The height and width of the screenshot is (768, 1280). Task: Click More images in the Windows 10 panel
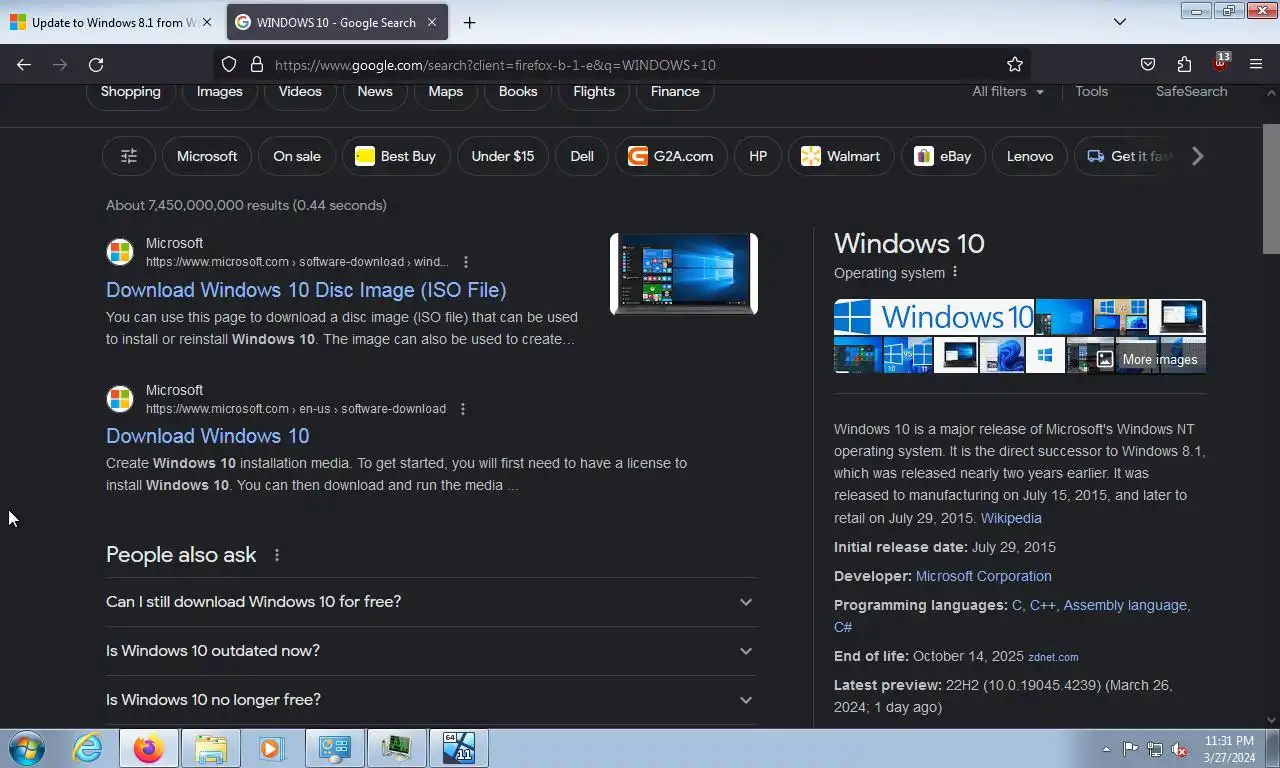point(1148,359)
